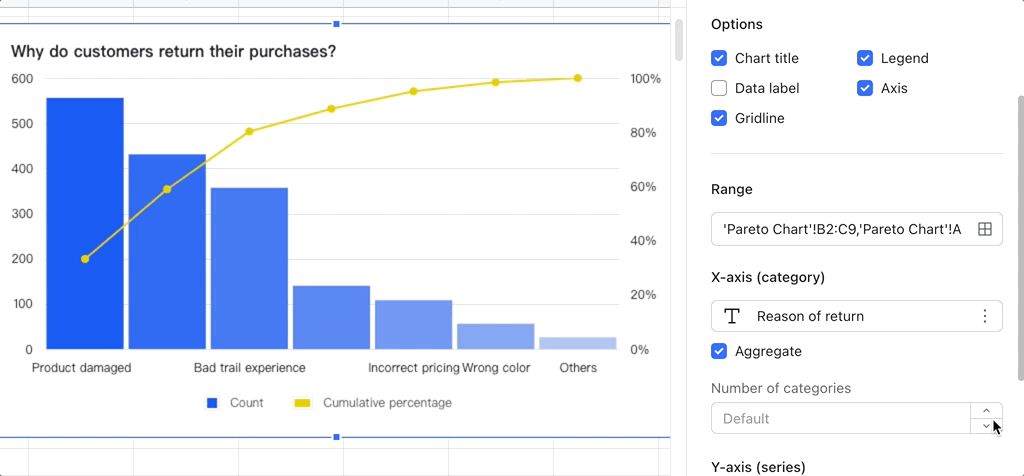
Task: Click the Range input field
Action: coord(840,229)
